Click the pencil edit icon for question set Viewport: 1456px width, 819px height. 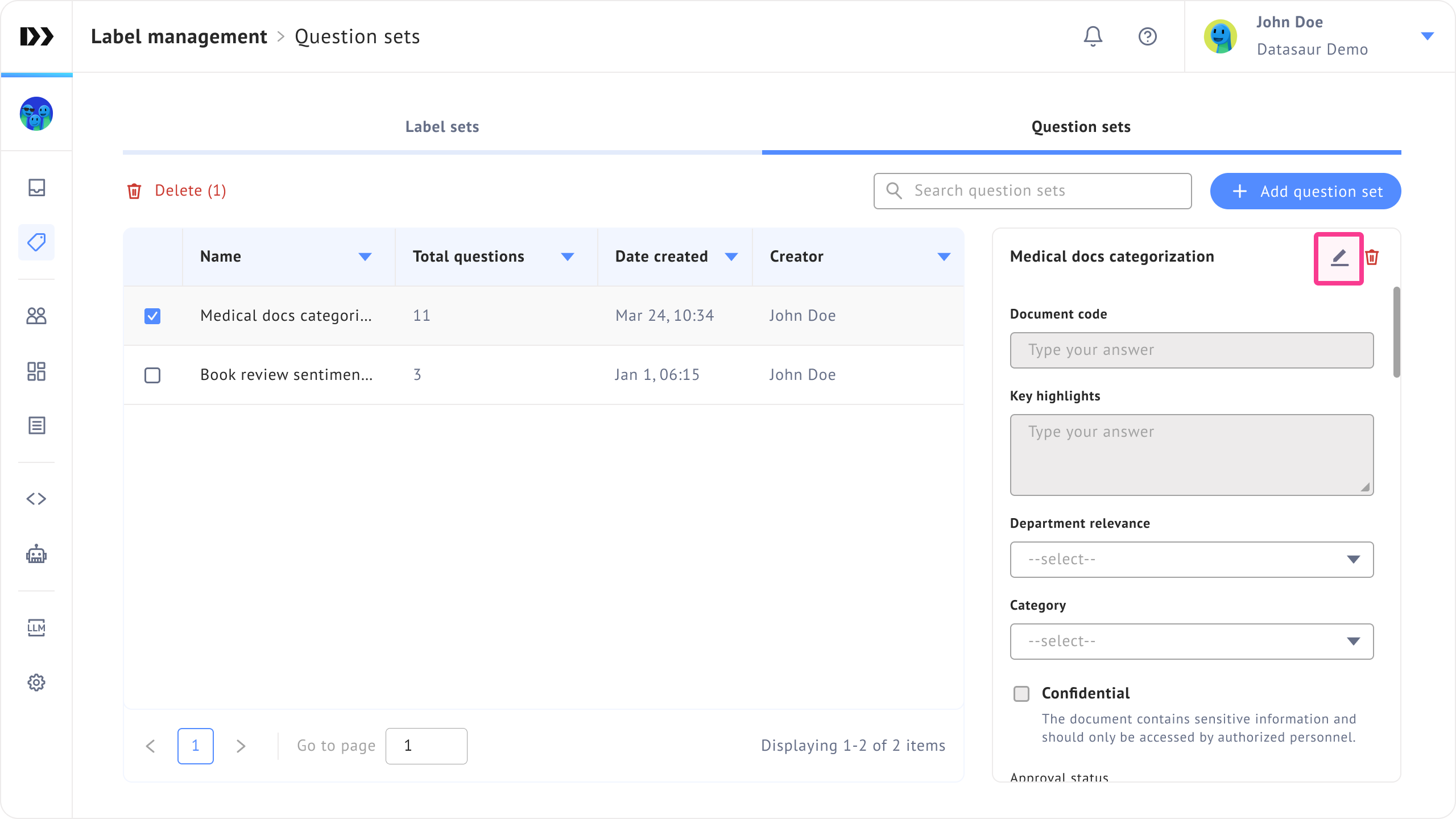click(1339, 258)
